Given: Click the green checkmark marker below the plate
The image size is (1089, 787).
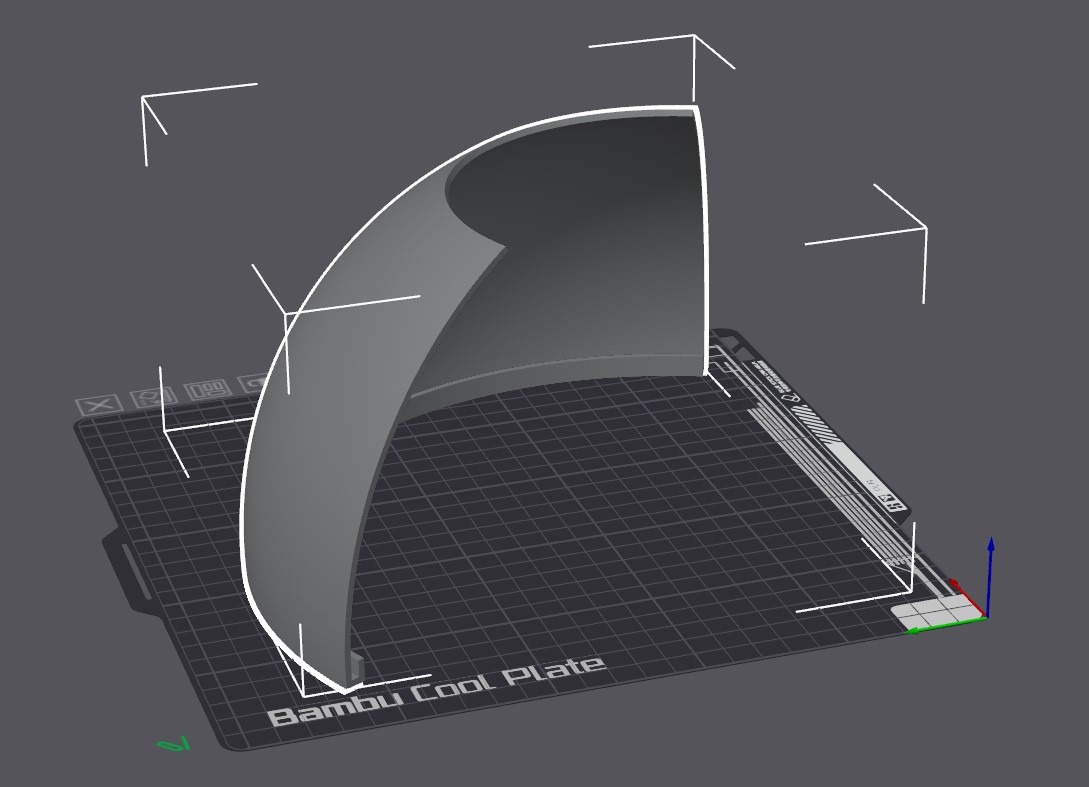Looking at the screenshot, I should point(174,744).
